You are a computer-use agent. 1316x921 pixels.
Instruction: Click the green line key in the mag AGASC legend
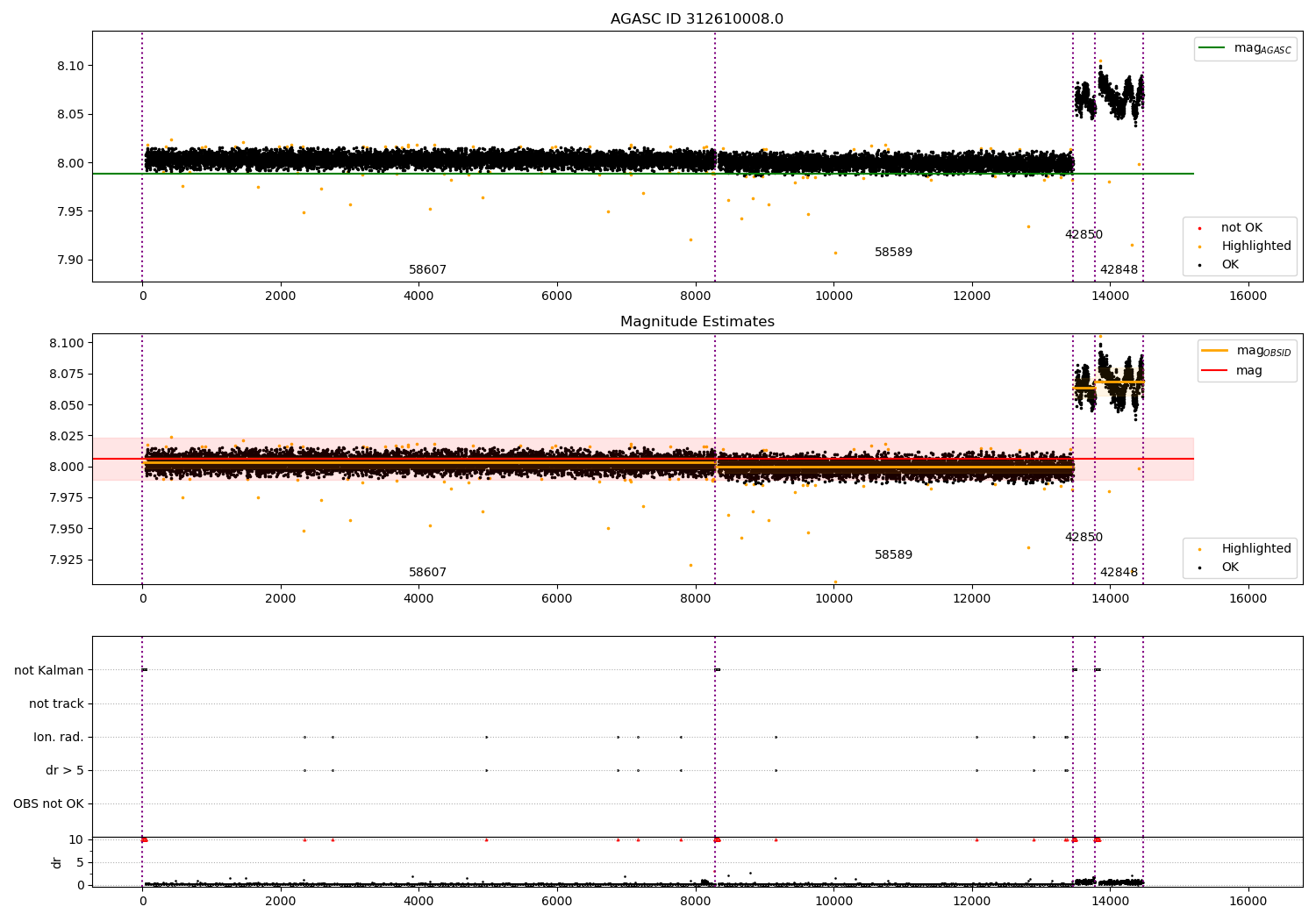(1212, 48)
